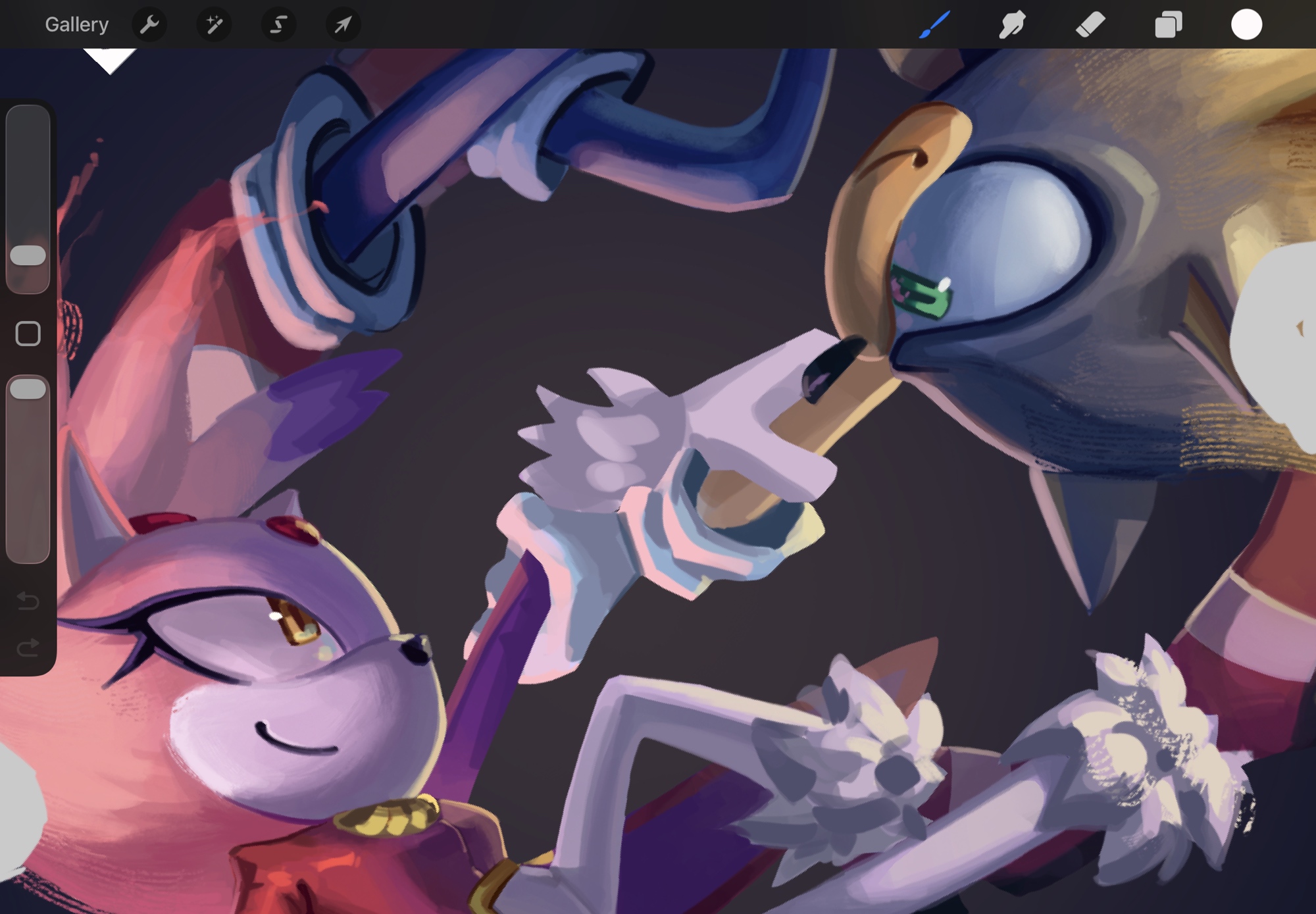
Task: Select the Brush paint tool
Action: pyautogui.click(x=934, y=24)
